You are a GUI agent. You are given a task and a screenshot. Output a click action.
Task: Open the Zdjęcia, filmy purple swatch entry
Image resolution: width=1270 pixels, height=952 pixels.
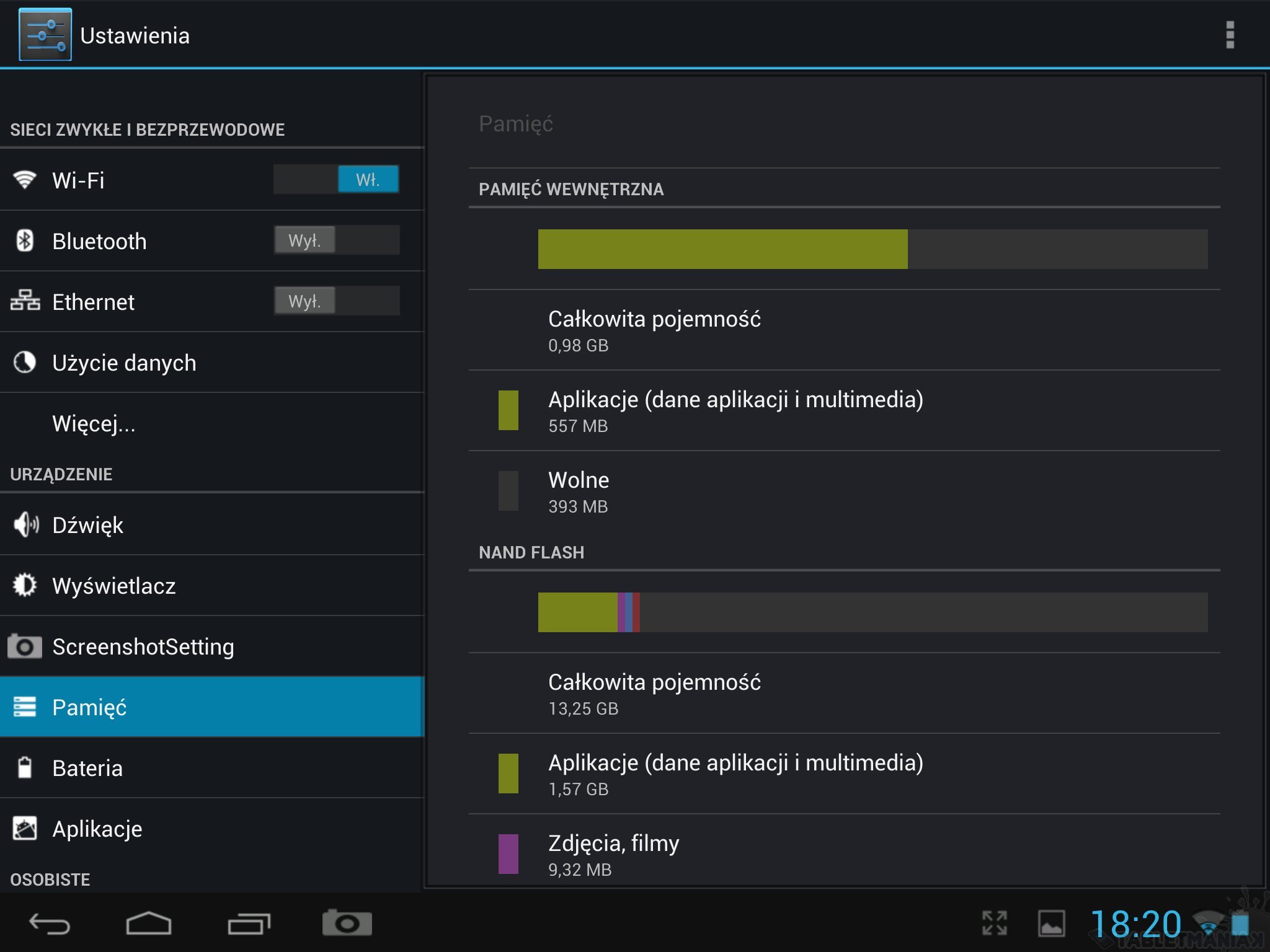[x=508, y=854]
